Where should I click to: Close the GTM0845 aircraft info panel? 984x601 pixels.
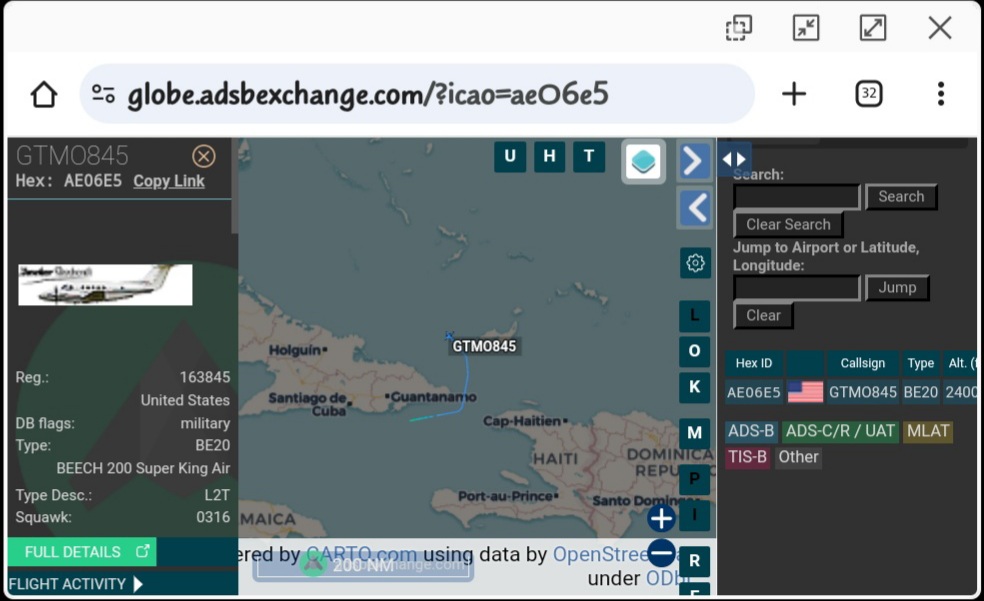click(203, 156)
